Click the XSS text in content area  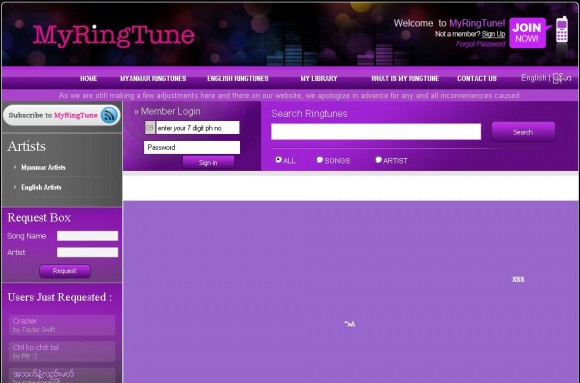(x=518, y=279)
